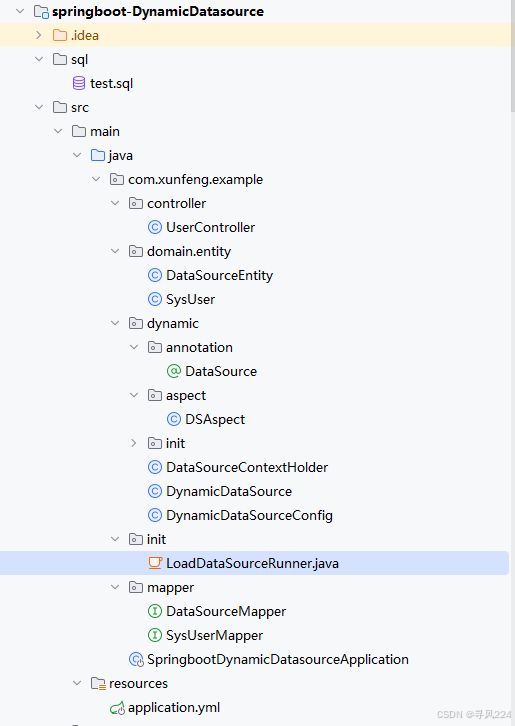The width and height of the screenshot is (515, 726).
Task: Click the SpringbootDynamicDatasourceApplication run class icon
Action: point(136,659)
